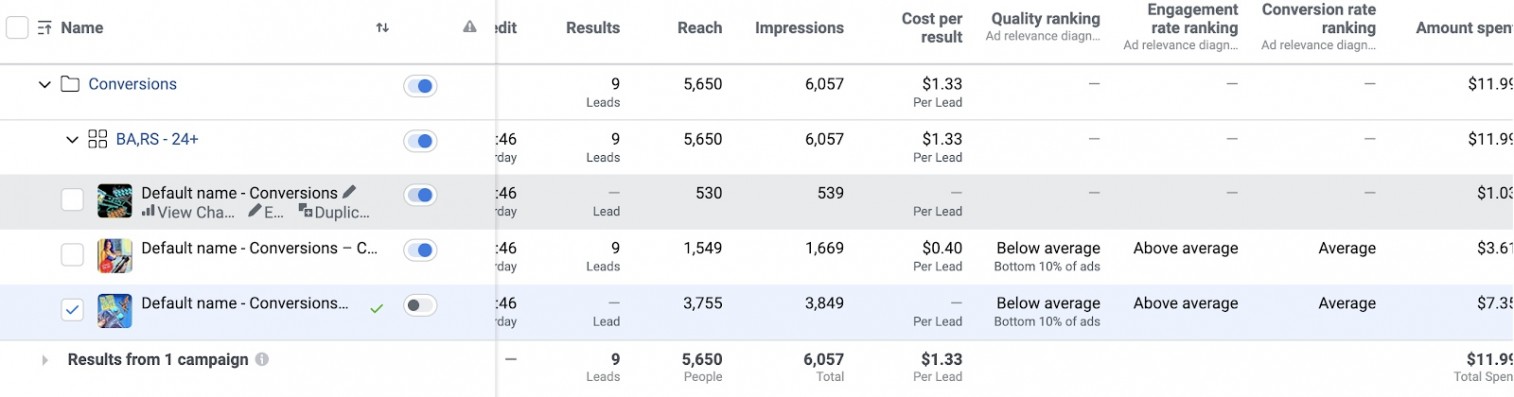This screenshot has width=1514, height=397.
Task: Turn off the Conversions campaign toggle
Action: coord(420,86)
